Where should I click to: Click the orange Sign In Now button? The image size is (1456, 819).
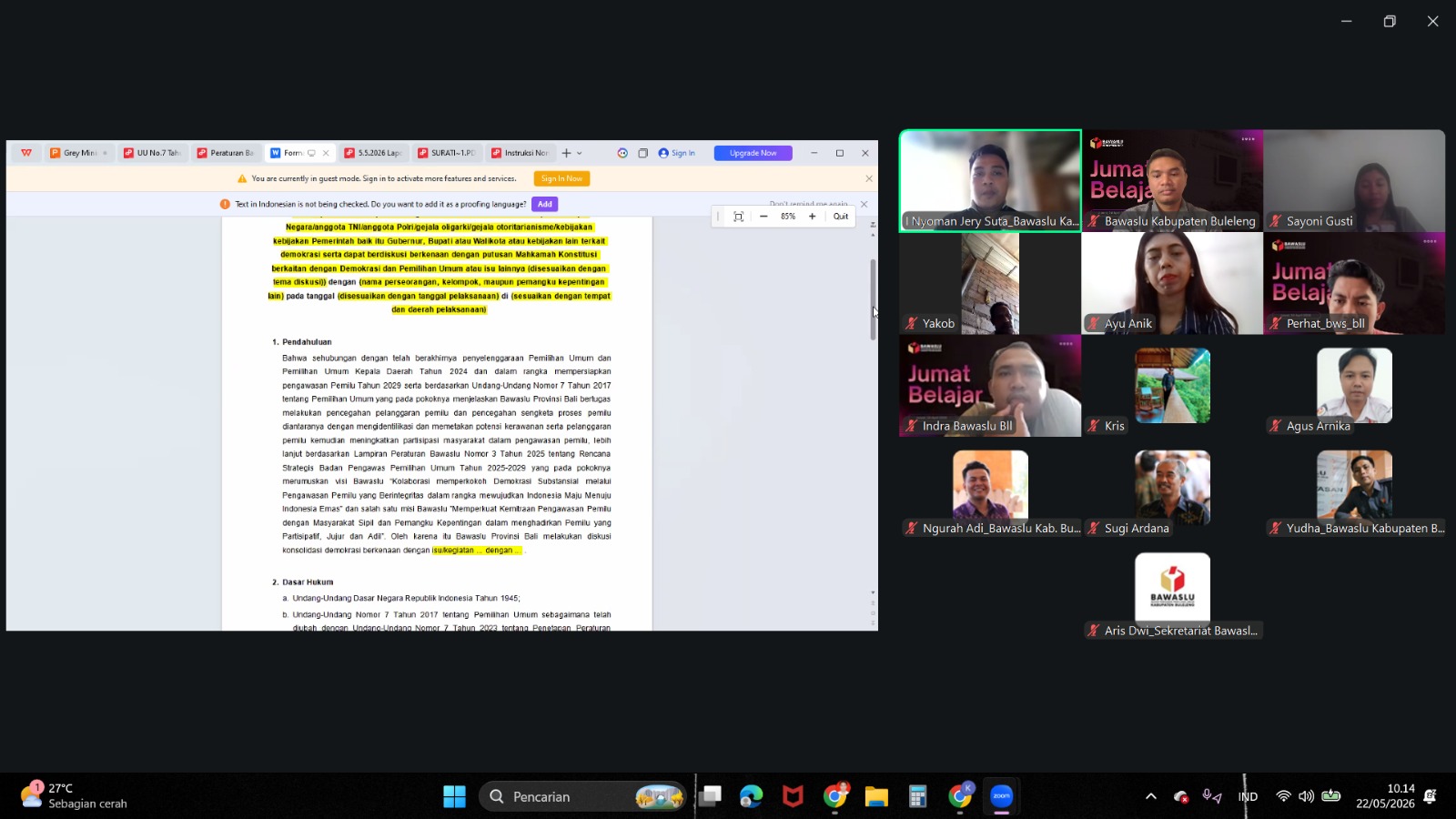pos(561,178)
